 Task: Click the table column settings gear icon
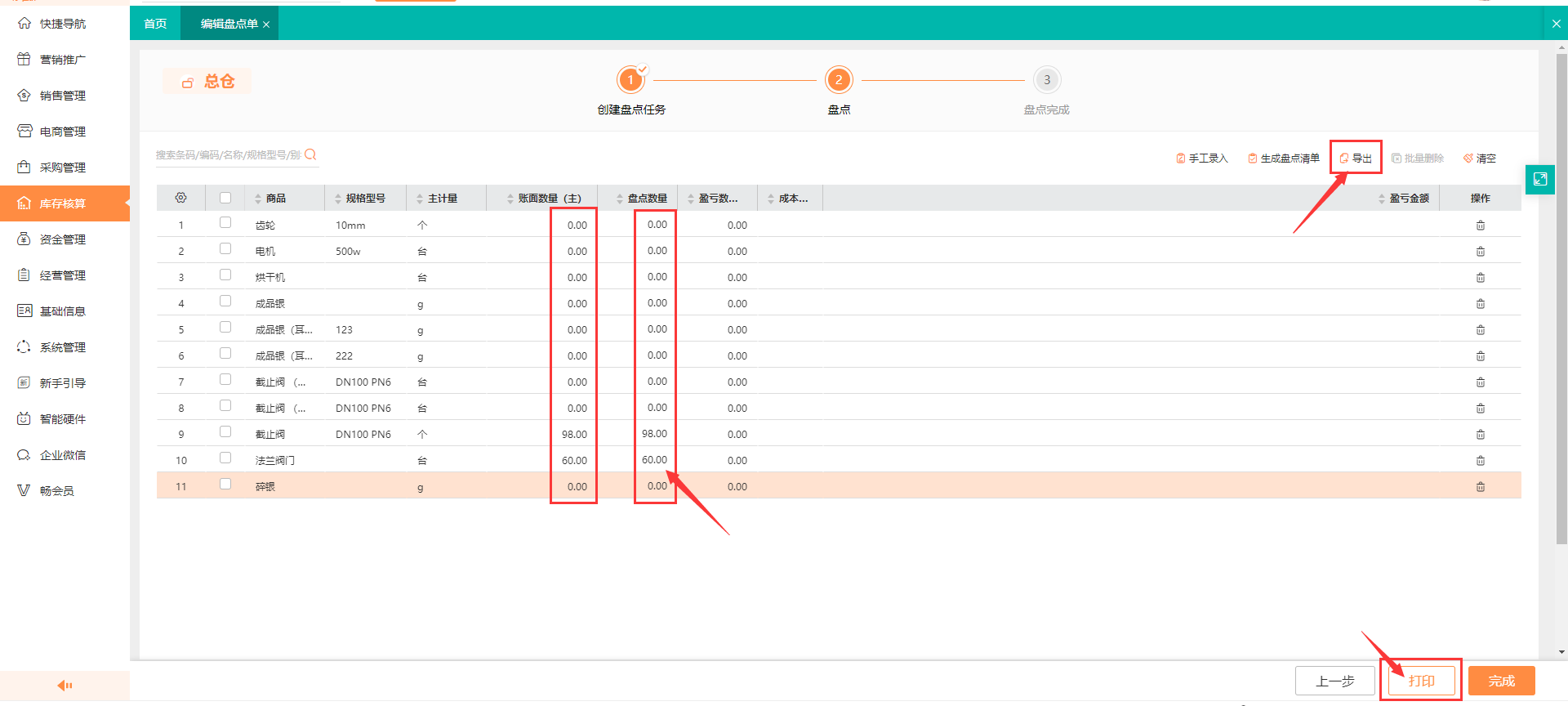click(x=180, y=198)
